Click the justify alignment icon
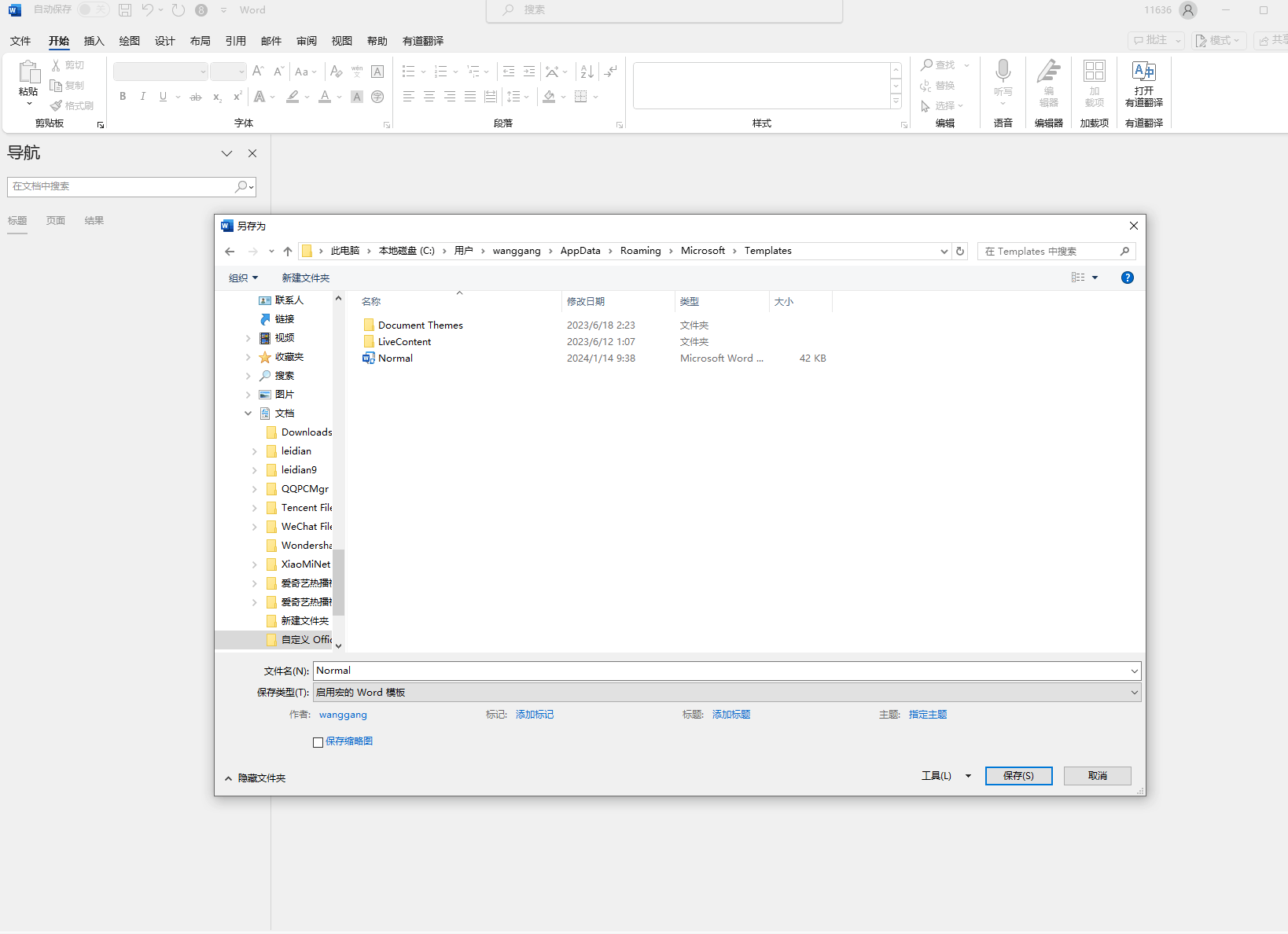 pyautogui.click(x=470, y=97)
